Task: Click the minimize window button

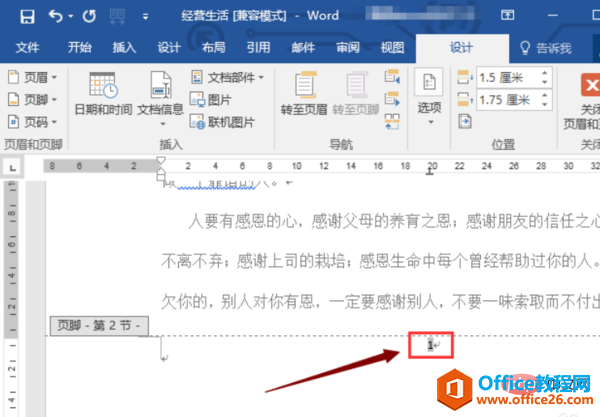Action: click(x=553, y=16)
